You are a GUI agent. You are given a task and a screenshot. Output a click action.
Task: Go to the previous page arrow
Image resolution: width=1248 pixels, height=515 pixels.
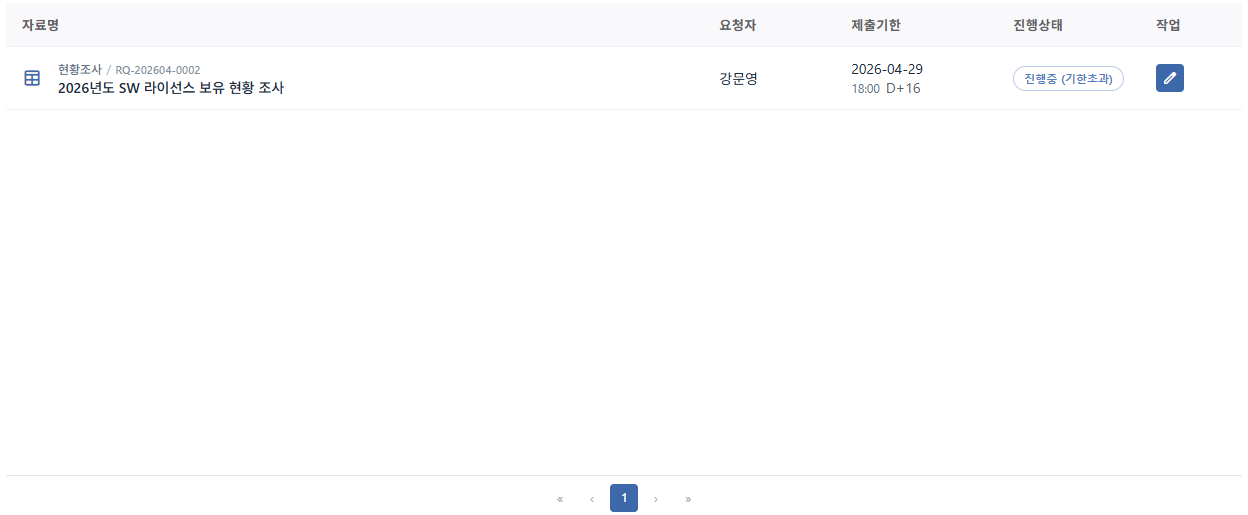(x=592, y=498)
